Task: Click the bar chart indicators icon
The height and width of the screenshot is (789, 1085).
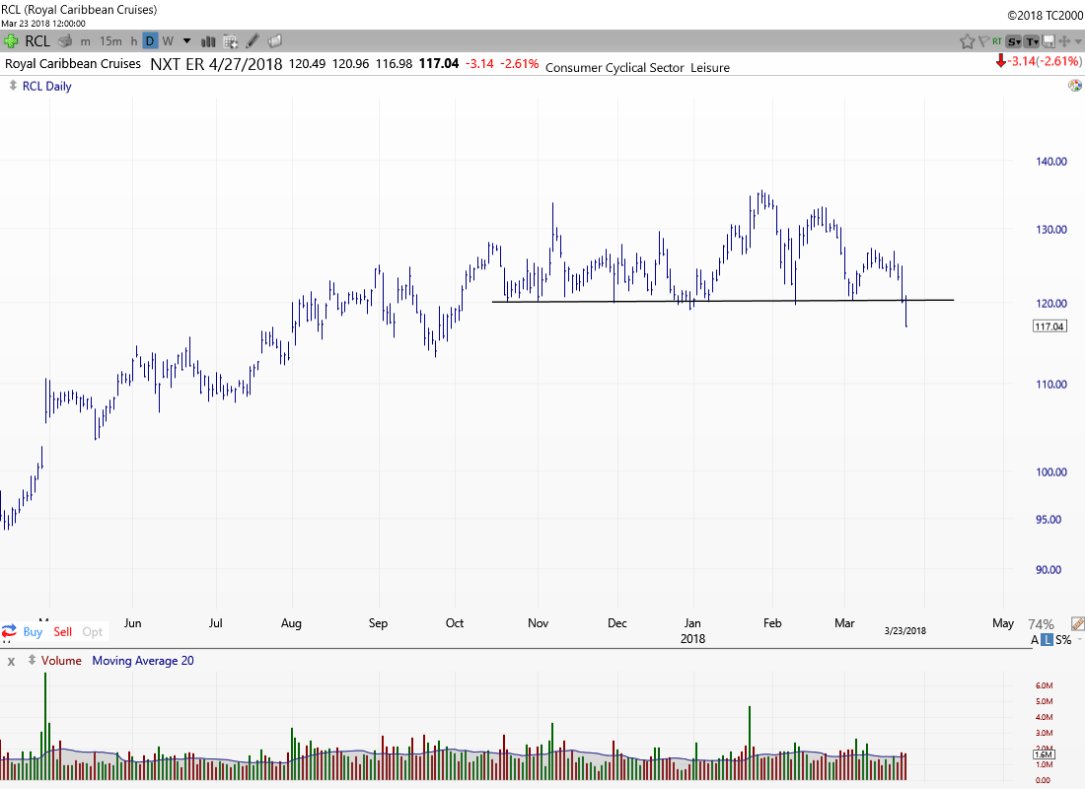Action: pyautogui.click(x=209, y=41)
